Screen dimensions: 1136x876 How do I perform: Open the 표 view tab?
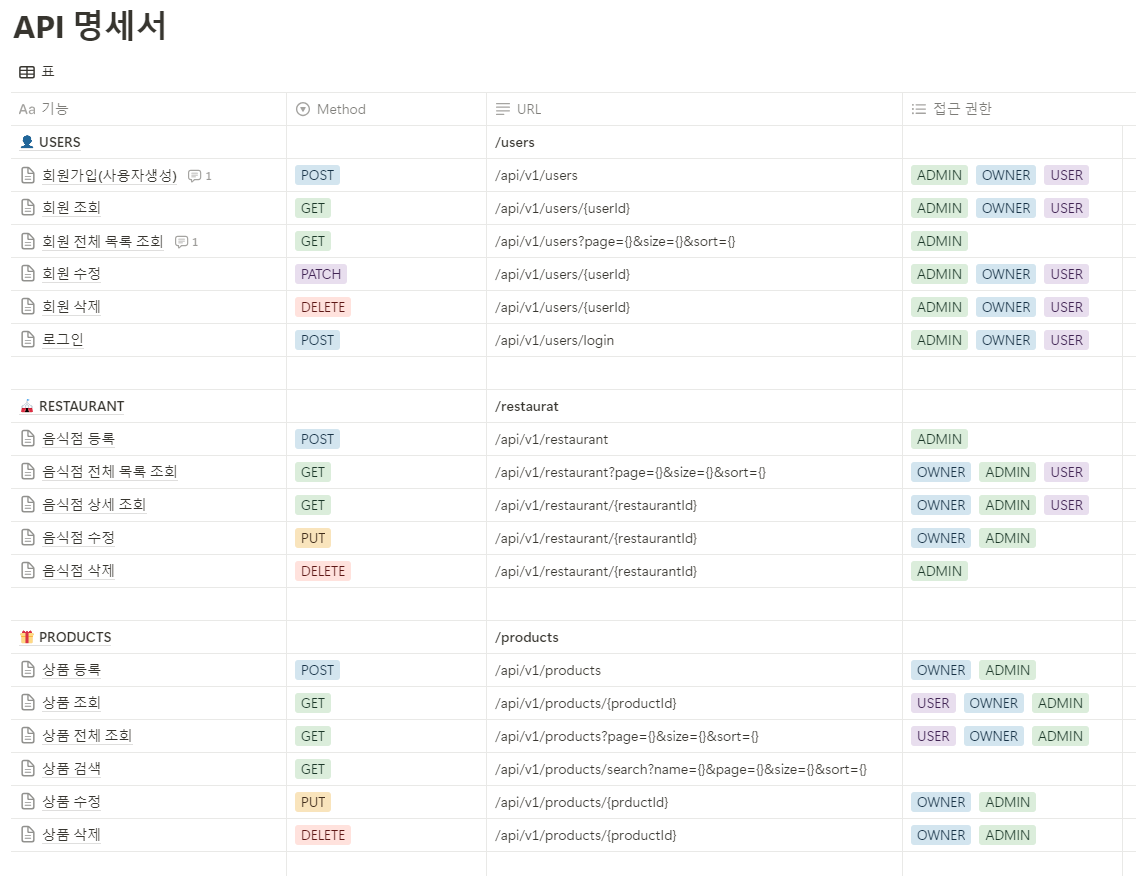tap(37, 72)
